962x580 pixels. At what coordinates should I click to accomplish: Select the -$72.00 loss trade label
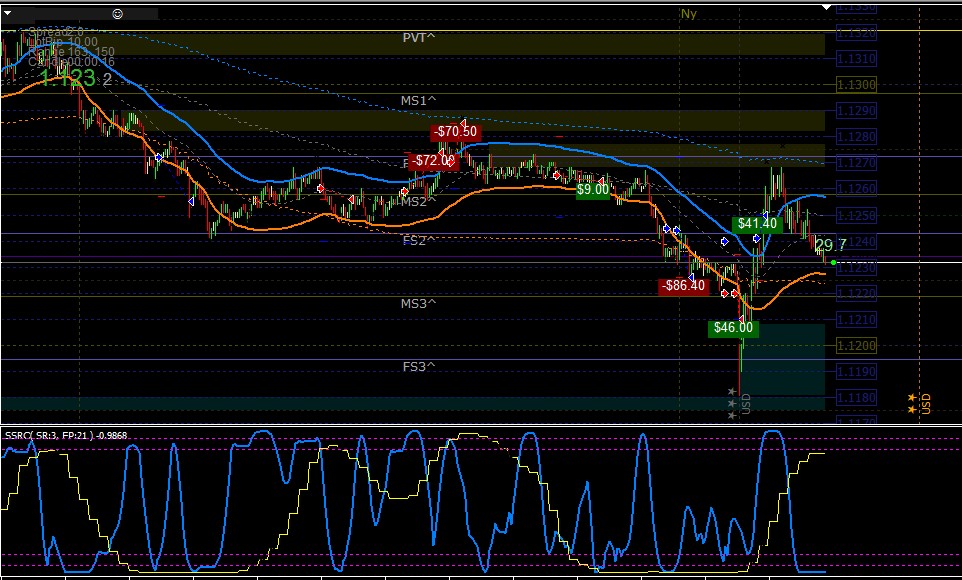pyautogui.click(x=433, y=161)
